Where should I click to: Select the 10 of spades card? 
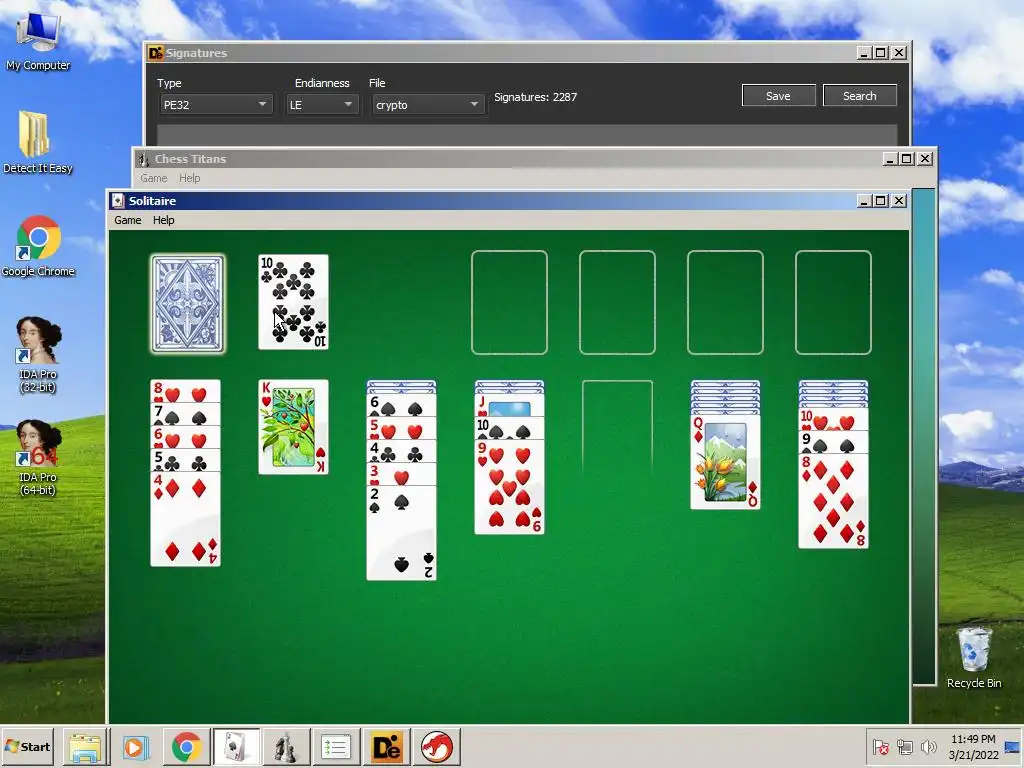509,428
